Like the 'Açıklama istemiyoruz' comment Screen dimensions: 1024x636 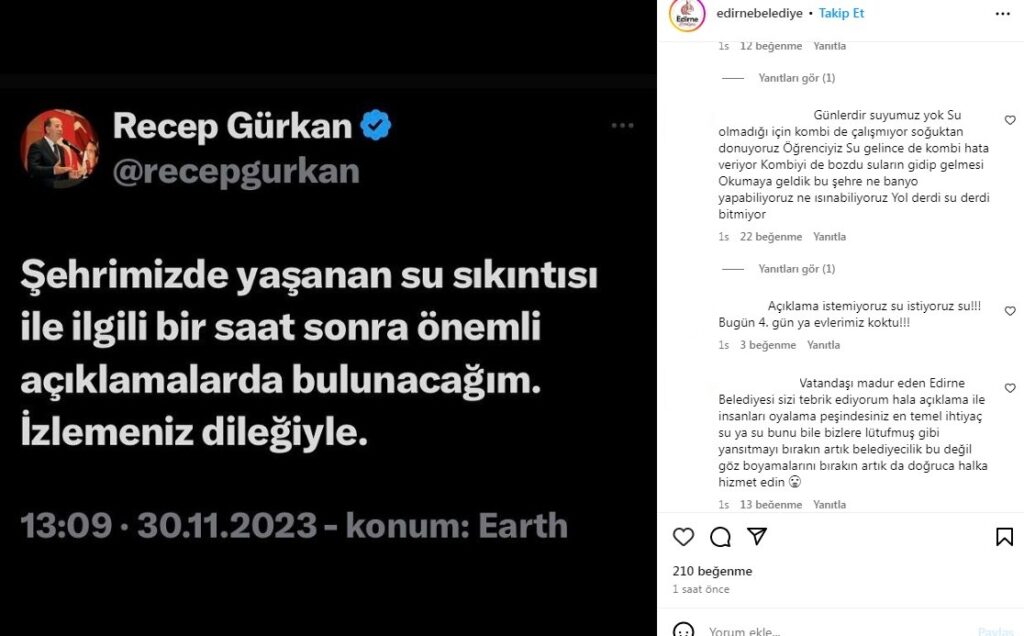coord(1010,311)
